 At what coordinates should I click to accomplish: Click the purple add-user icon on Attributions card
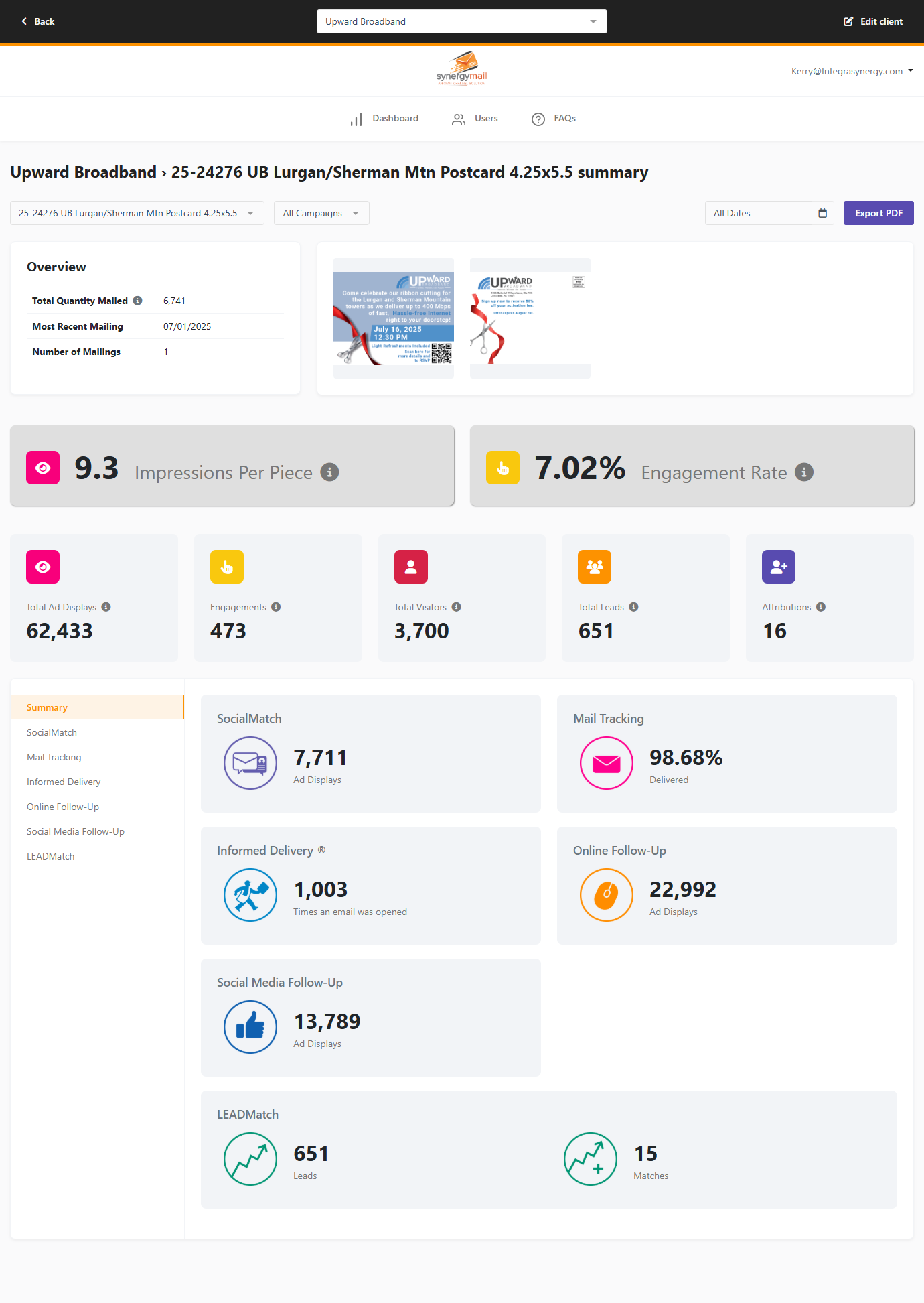[x=779, y=567]
